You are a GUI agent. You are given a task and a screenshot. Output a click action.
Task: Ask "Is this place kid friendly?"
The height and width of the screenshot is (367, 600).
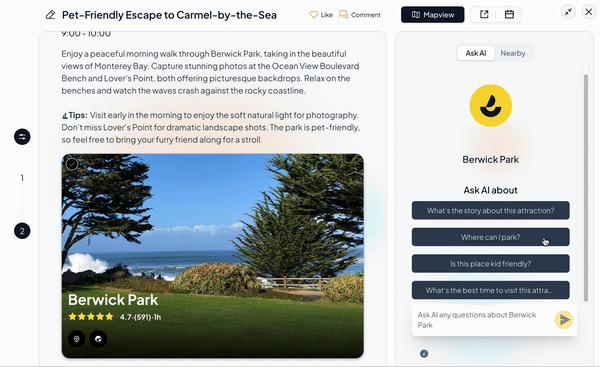click(x=491, y=264)
